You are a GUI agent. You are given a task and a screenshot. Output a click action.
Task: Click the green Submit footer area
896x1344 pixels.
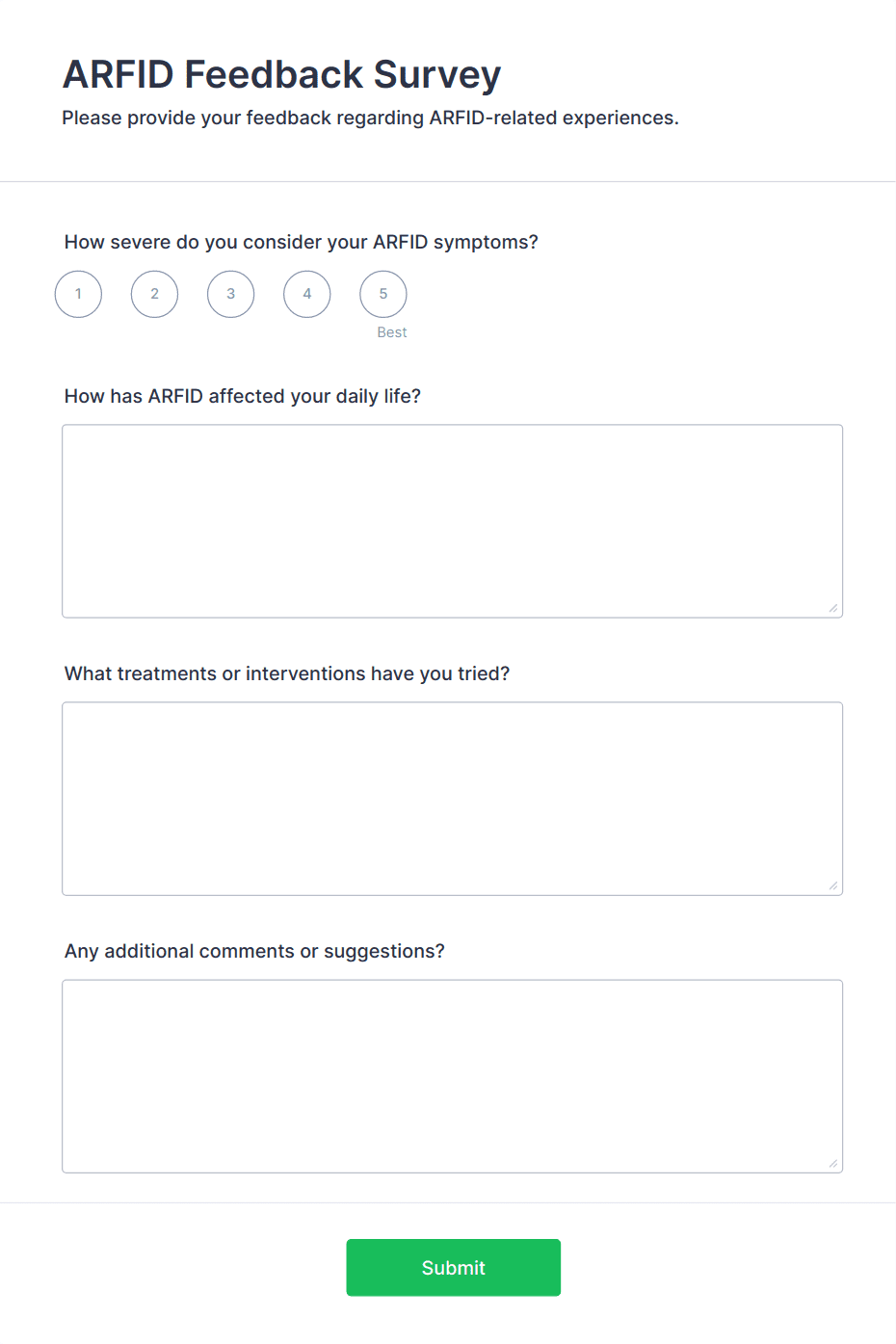coord(453,1267)
